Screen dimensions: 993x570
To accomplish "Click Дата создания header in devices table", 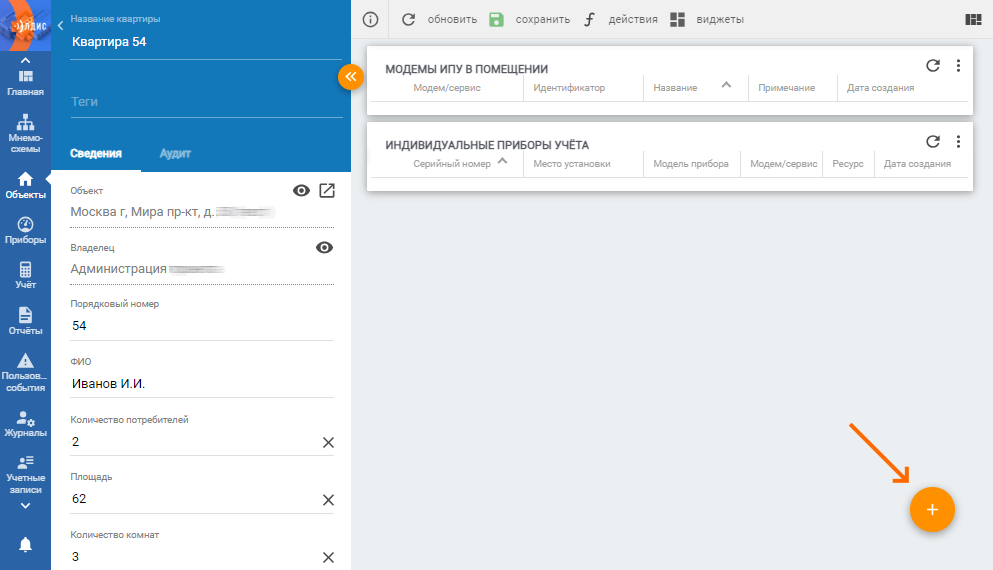I will pyautogui.click(x=917, y=164).
